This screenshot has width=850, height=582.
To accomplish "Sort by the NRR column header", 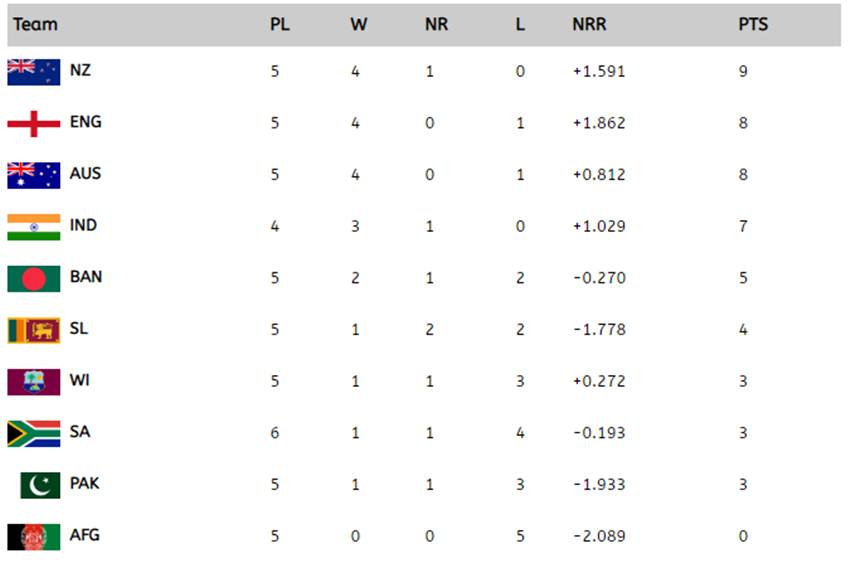I will coord(589,24).
